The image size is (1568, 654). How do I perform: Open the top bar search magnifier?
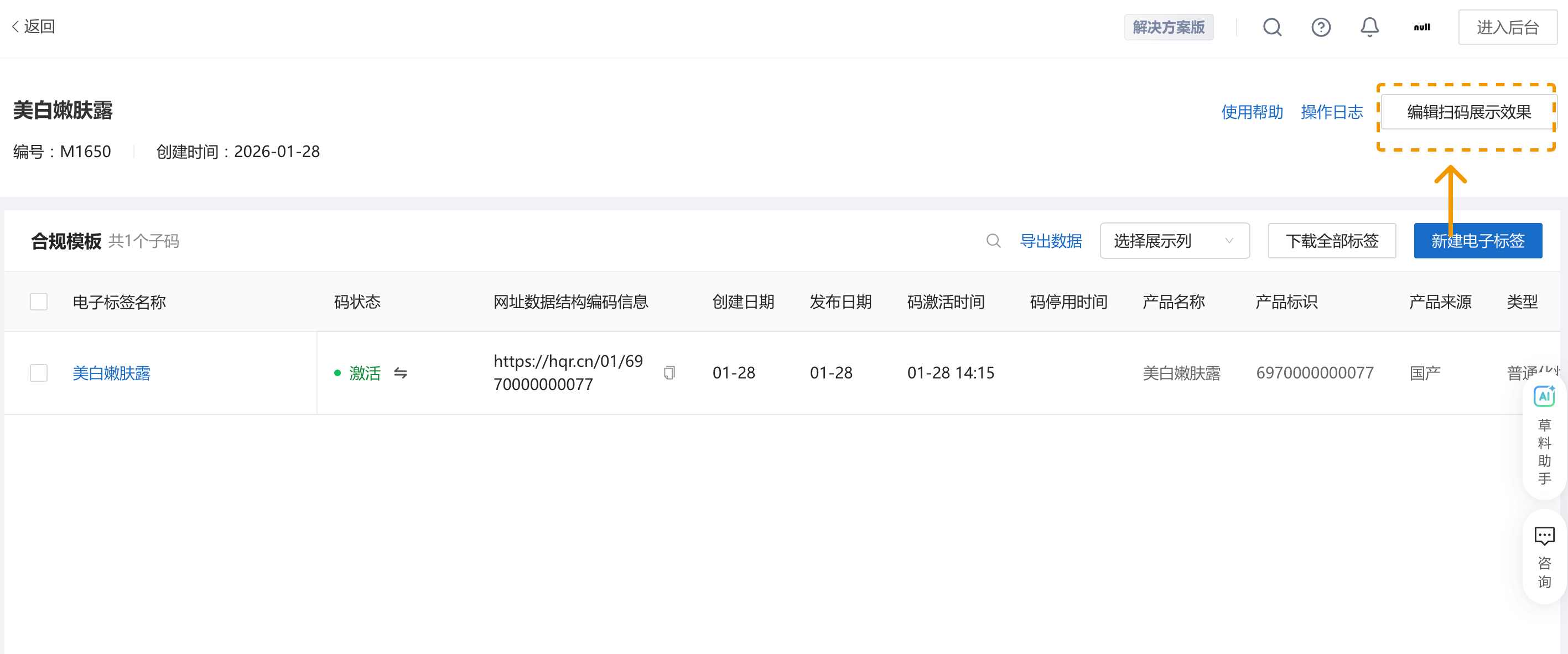pyautogui.click(x=1272, y=28)
